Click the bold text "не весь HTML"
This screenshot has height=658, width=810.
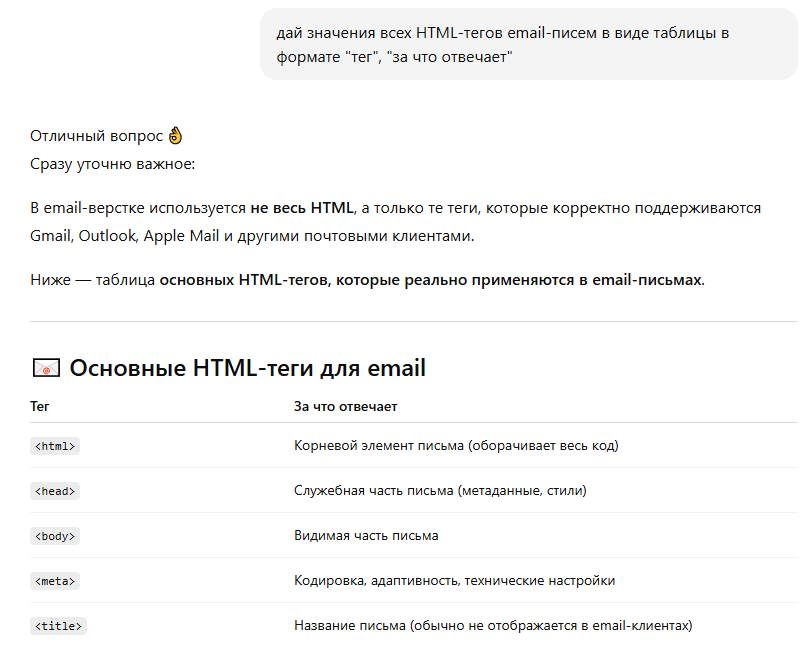point(302,208)
